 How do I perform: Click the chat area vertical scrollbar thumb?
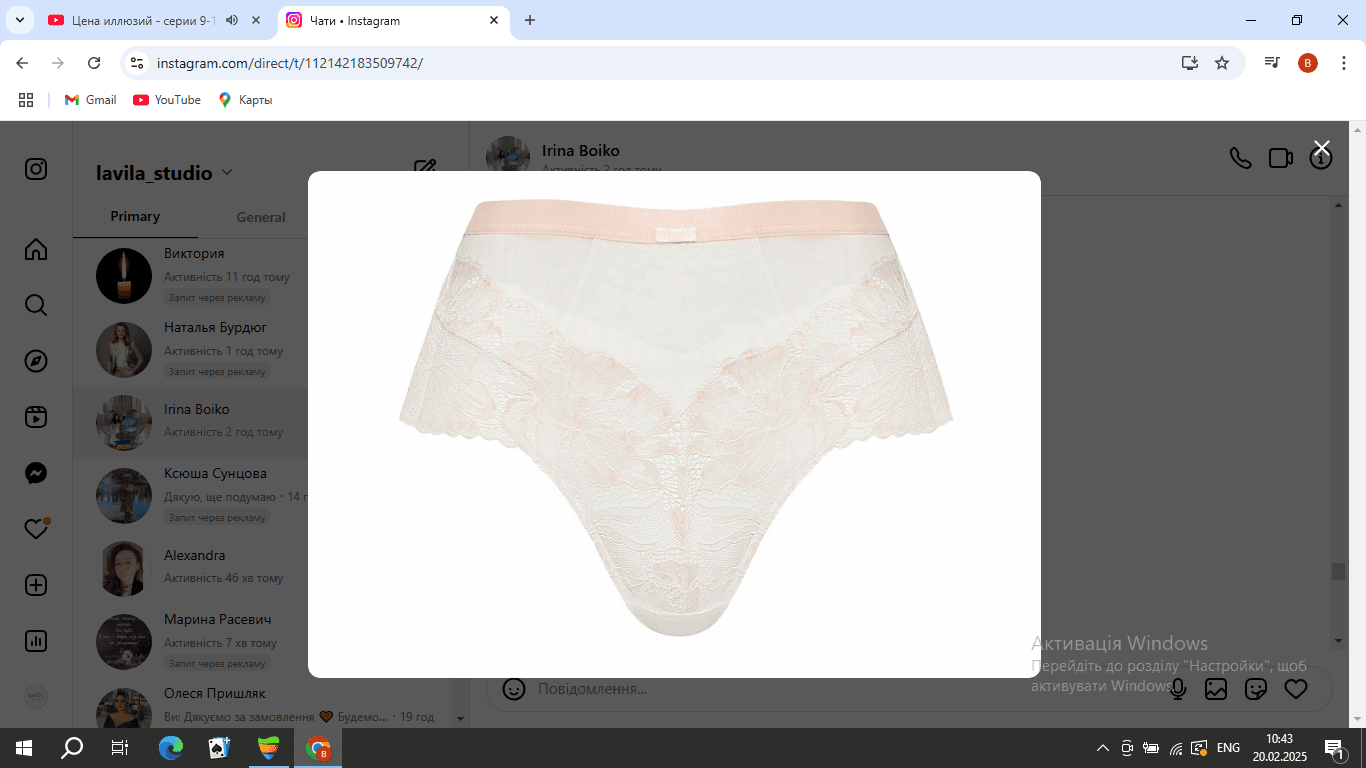pos(1339,571)
